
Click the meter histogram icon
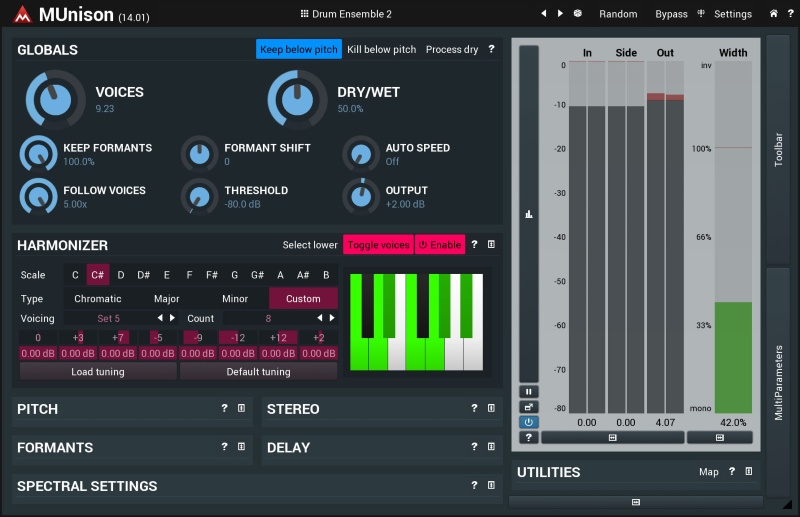[529, 214]
